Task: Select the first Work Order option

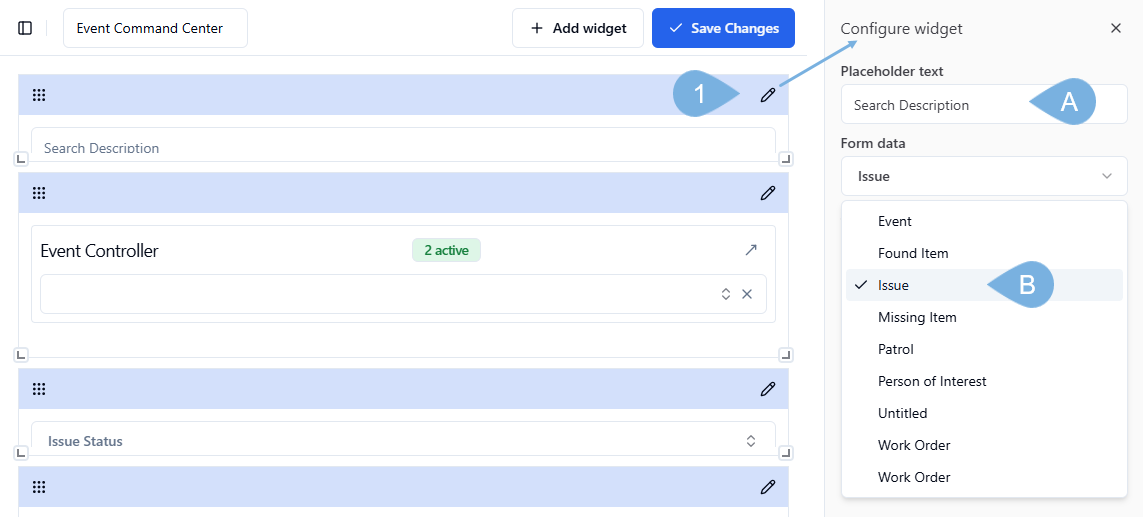Action: click(x=984, y=445)
